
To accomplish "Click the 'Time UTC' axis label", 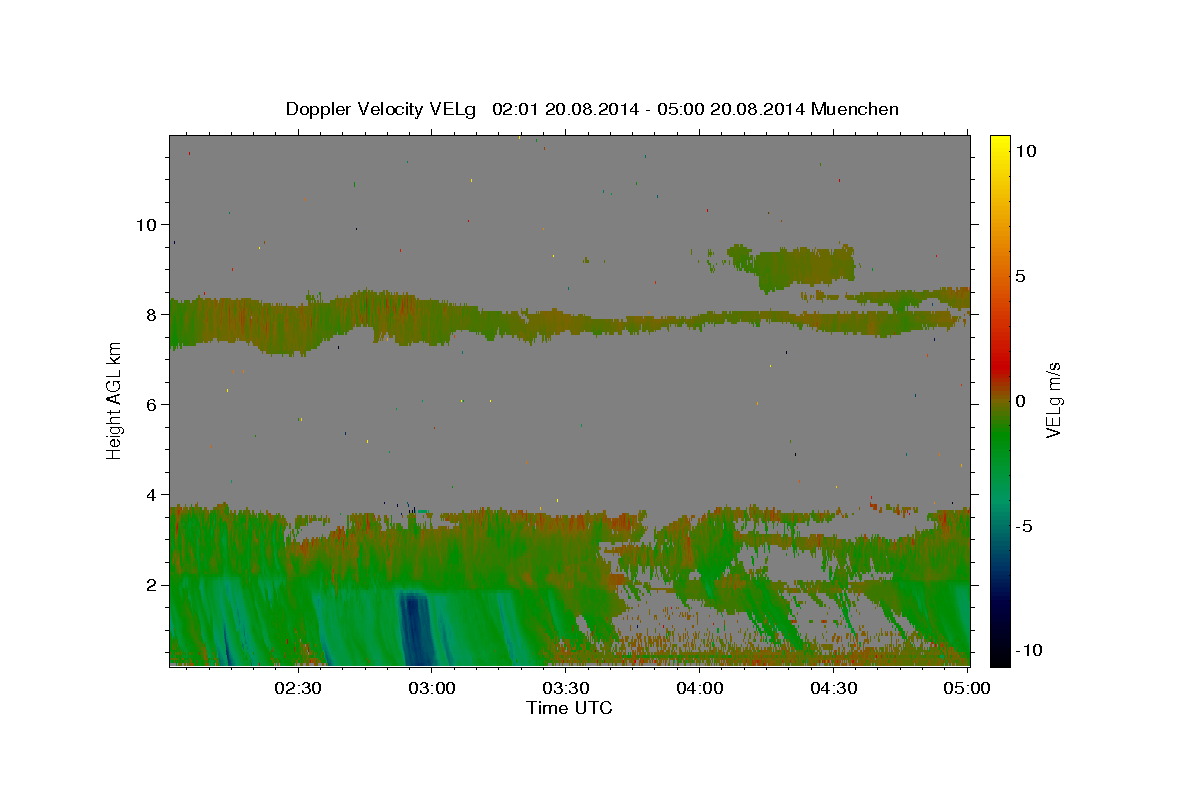I will pos(569,708).
